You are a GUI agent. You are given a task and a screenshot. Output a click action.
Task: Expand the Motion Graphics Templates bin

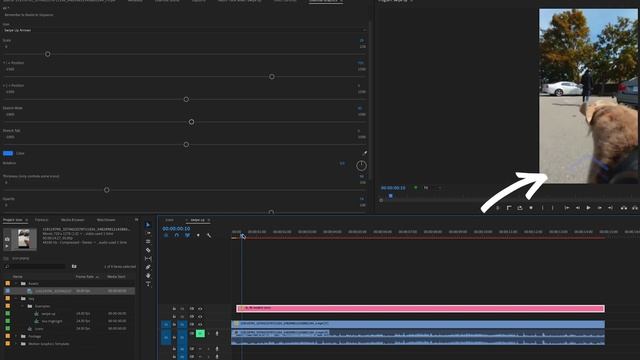pyautogui.click(x=16, y=344)
